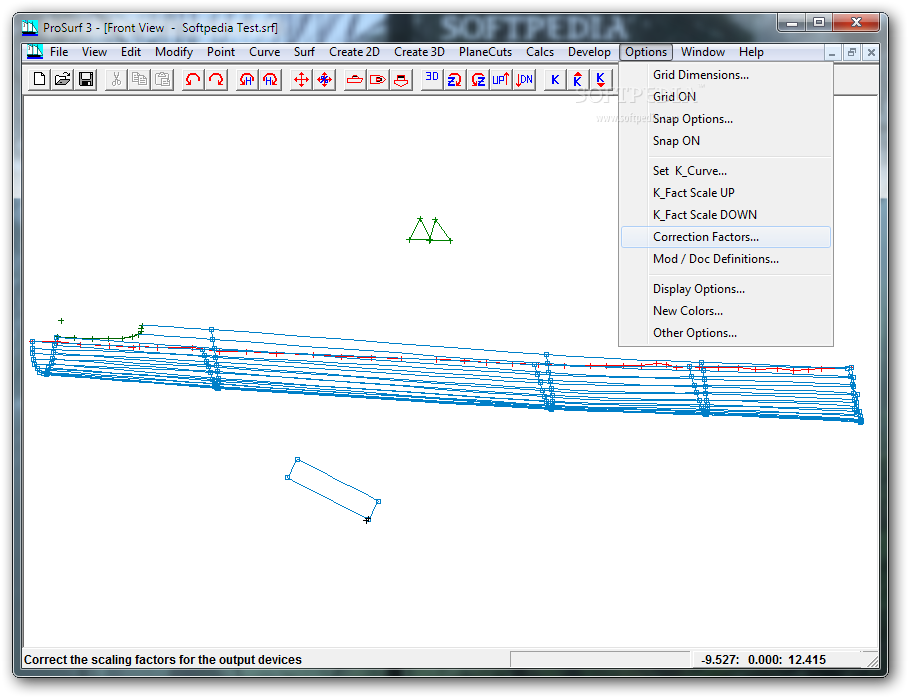Viewport: 909px width, 698px height.
Task: Click the Copy toolbar icon
Action: point(139,79)
